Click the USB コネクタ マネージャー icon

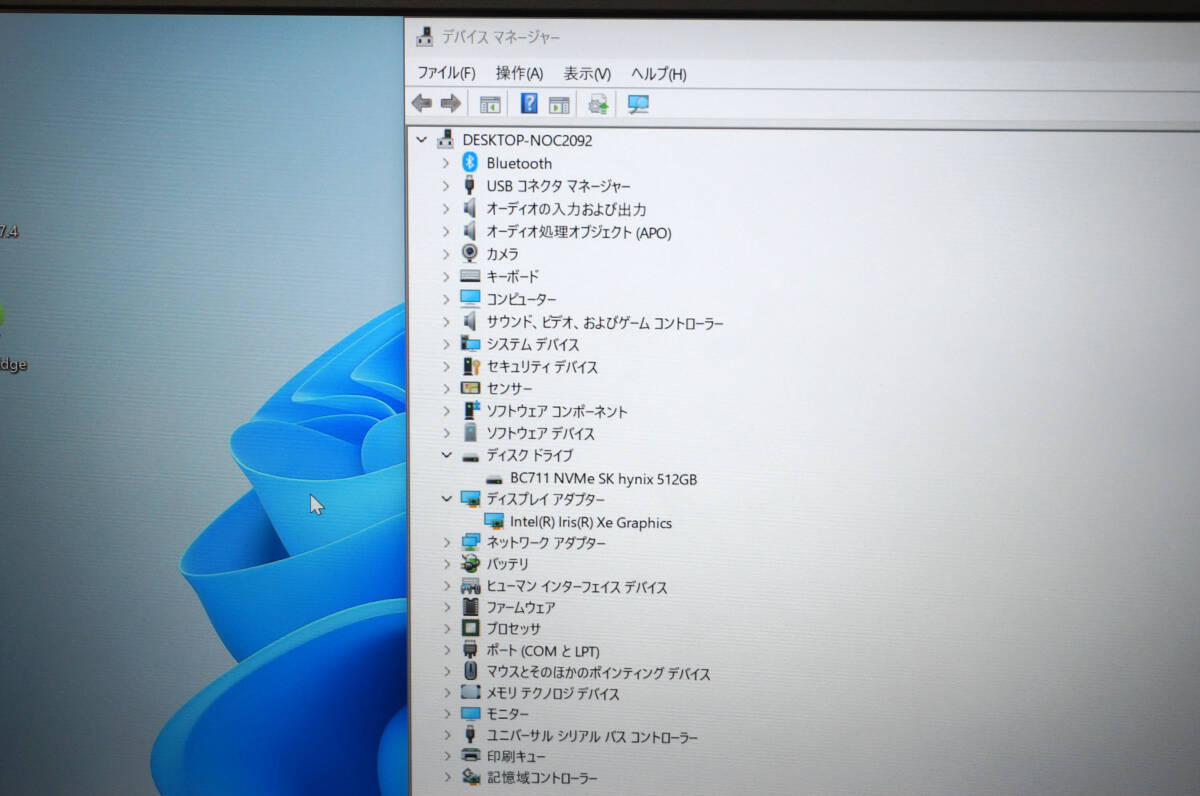pyautogui.click(x=470, y=185)
